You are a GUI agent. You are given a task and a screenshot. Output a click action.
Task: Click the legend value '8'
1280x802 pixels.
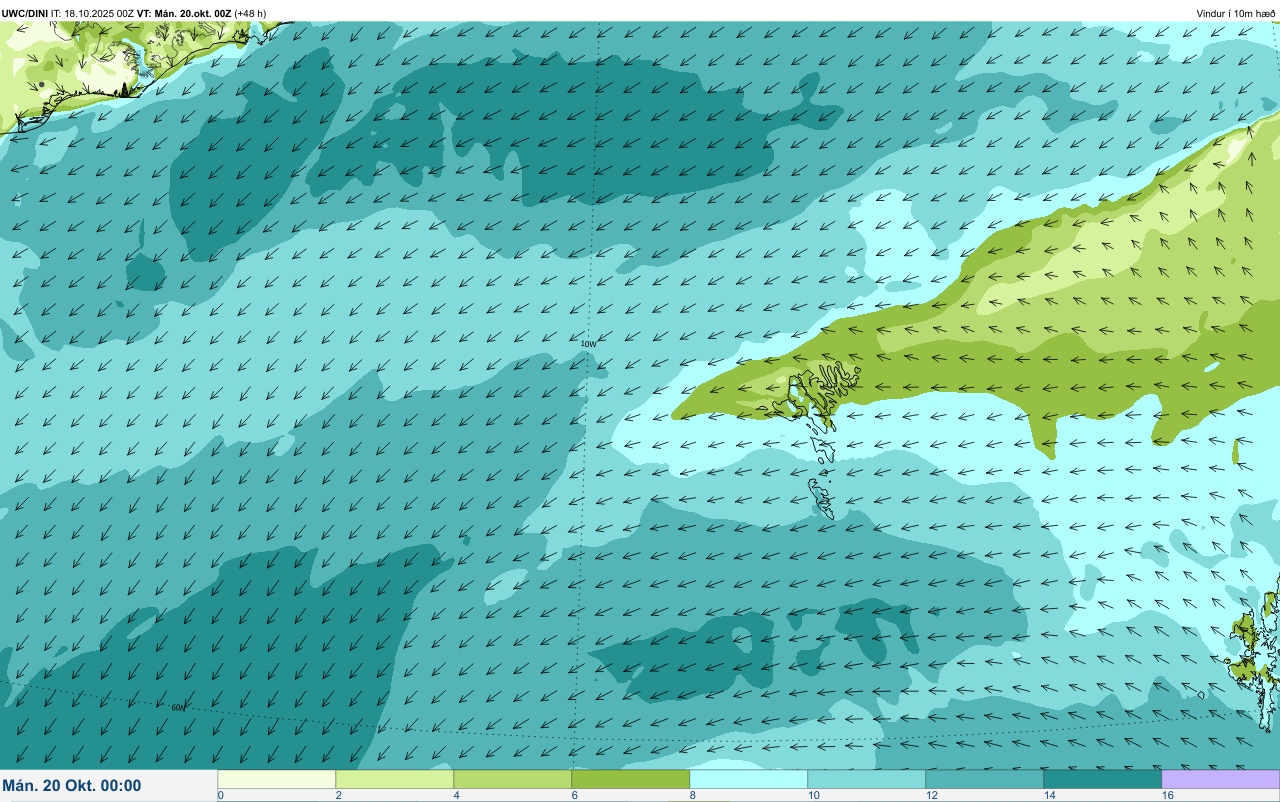click(692, 795)
